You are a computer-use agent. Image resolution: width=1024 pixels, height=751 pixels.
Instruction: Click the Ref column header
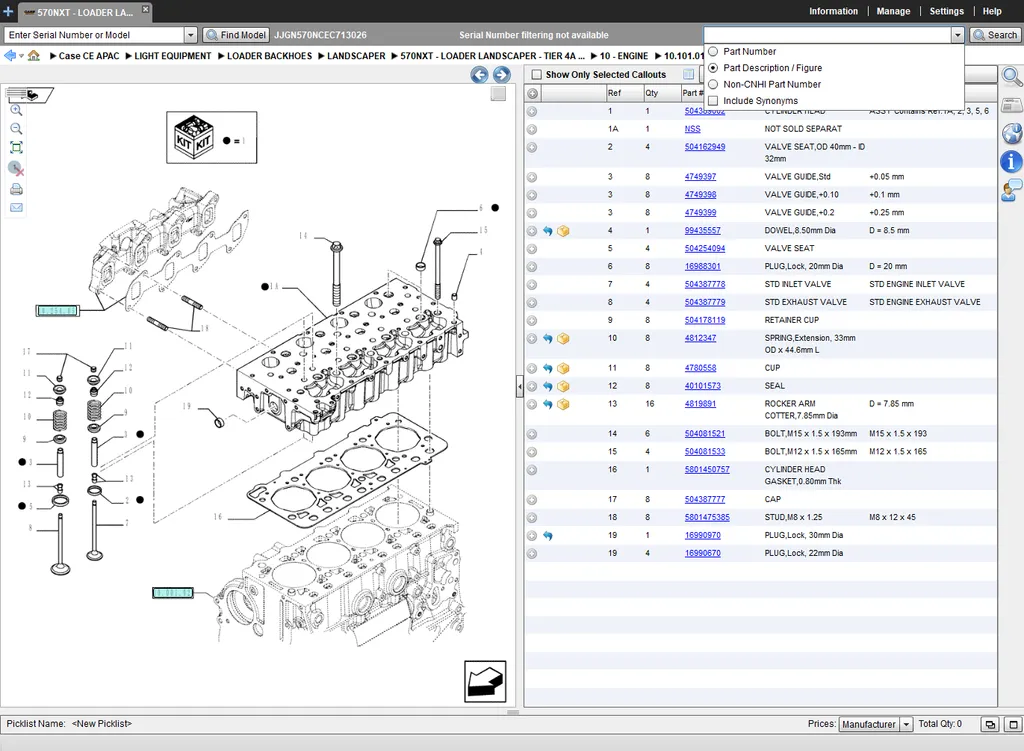(x=624, y=93)
